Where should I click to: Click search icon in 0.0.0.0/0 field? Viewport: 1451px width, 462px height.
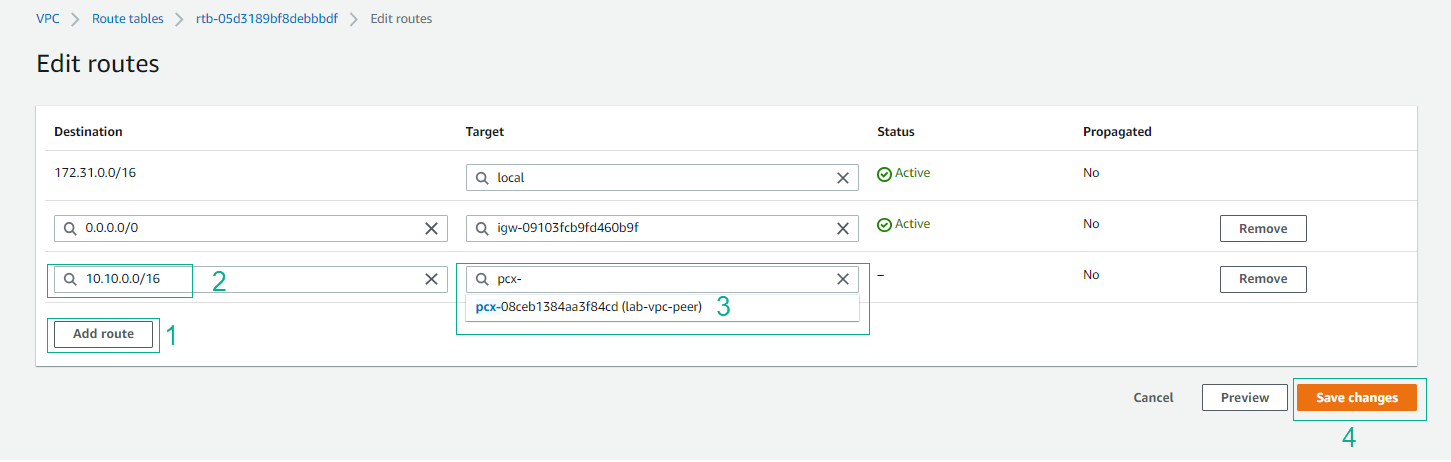[71, 228]
